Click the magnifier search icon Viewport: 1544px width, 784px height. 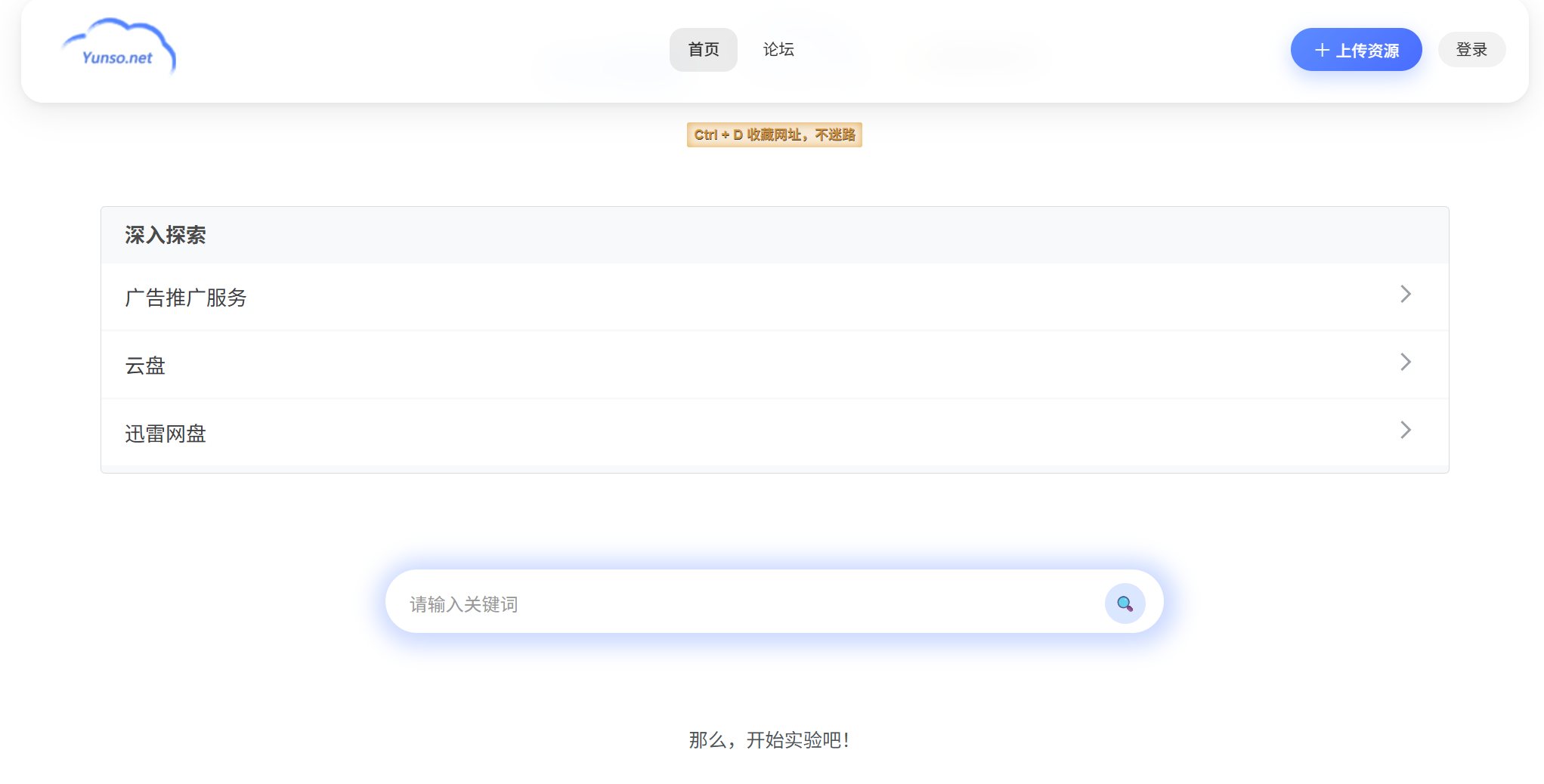coord(1124,603)
